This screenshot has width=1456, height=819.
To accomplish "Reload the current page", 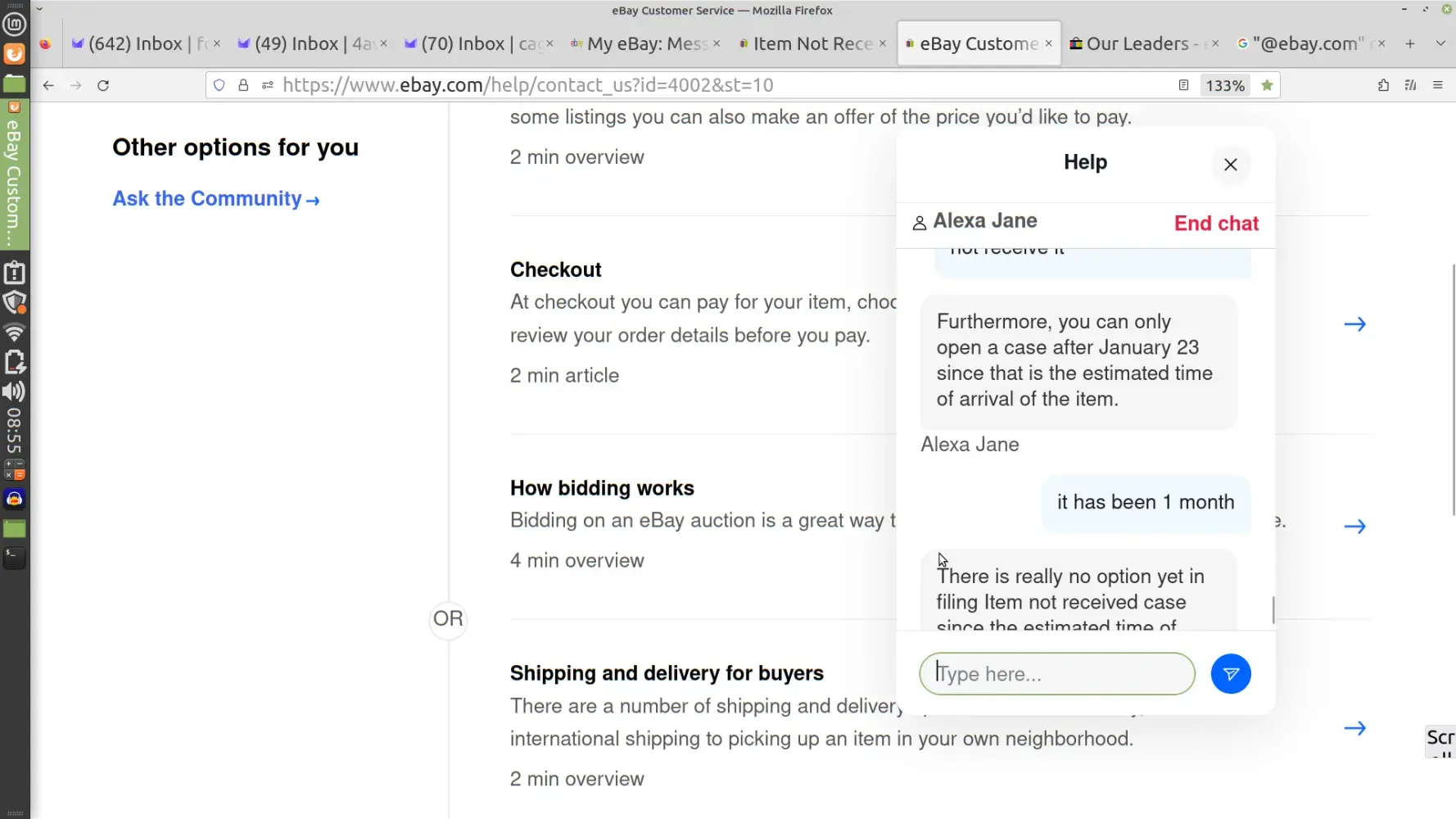I will coord(103,85).
